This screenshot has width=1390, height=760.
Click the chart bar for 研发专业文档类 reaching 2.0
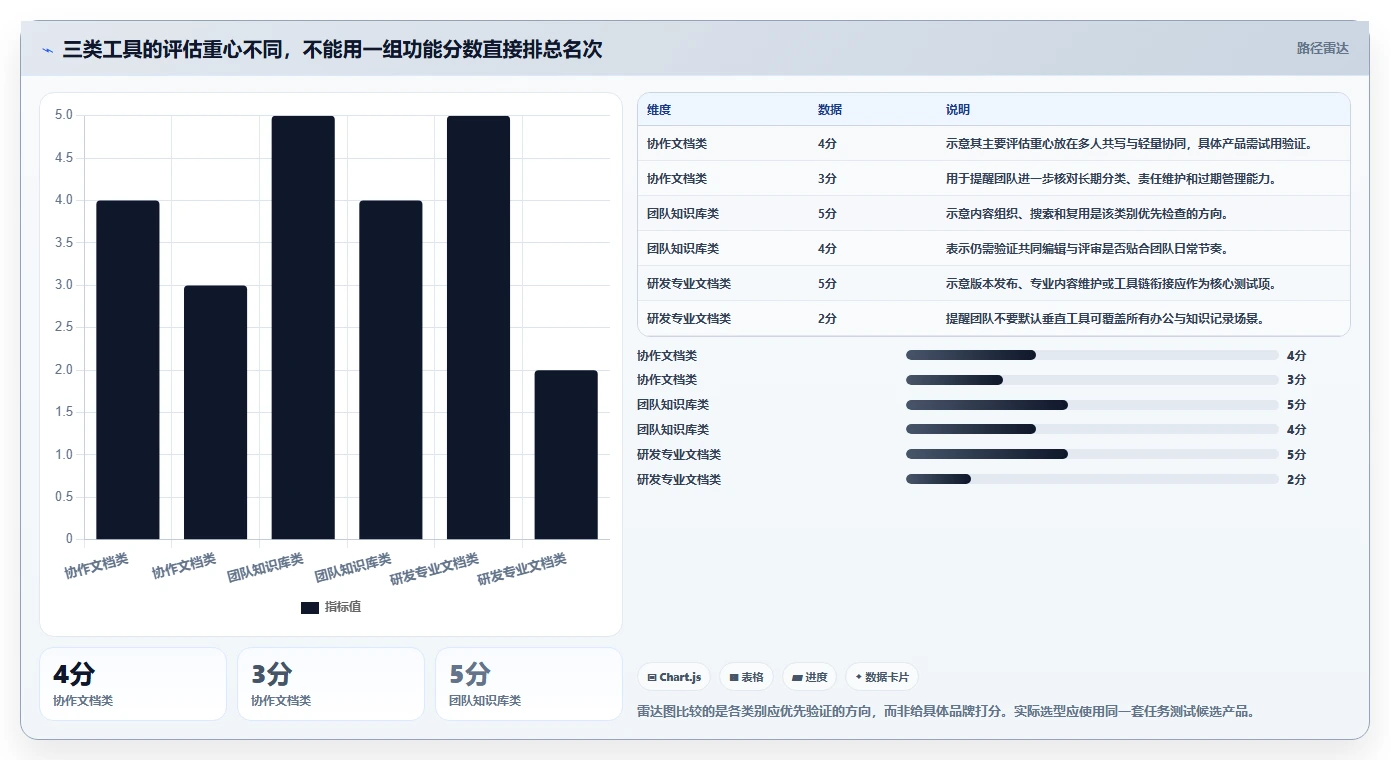click(x=566, y=455)
